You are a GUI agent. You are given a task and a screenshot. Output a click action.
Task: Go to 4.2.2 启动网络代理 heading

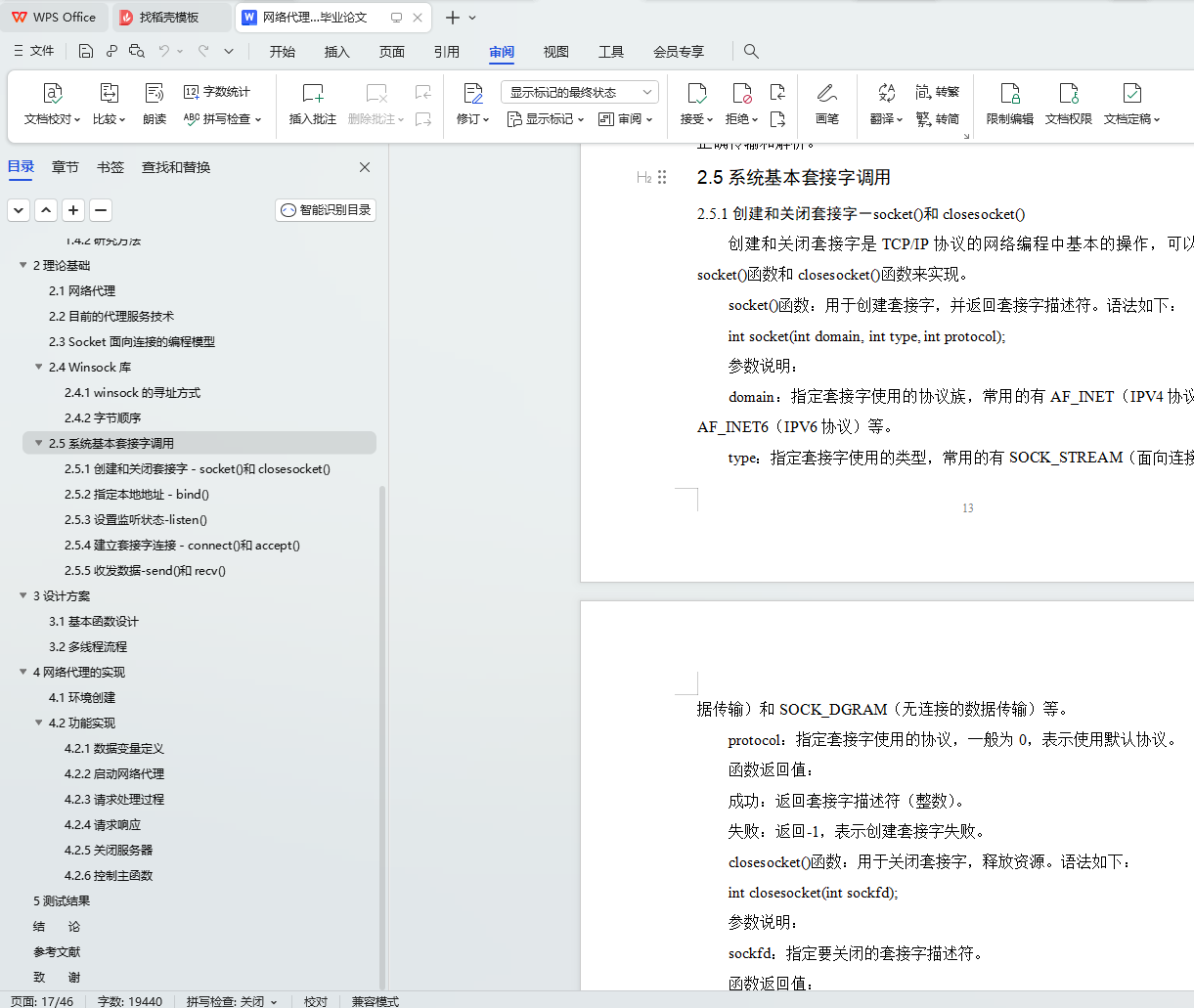114,773
